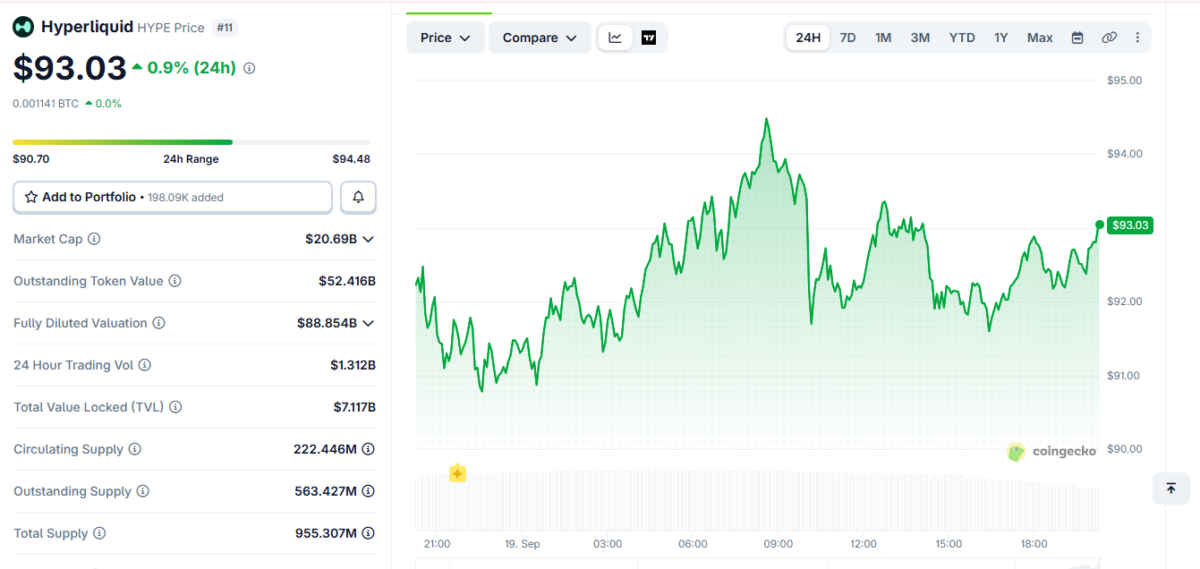This screenshot has width=1200, height=569.
Task: Select the 3M timeframe tab
Action: tap(920, 38)
